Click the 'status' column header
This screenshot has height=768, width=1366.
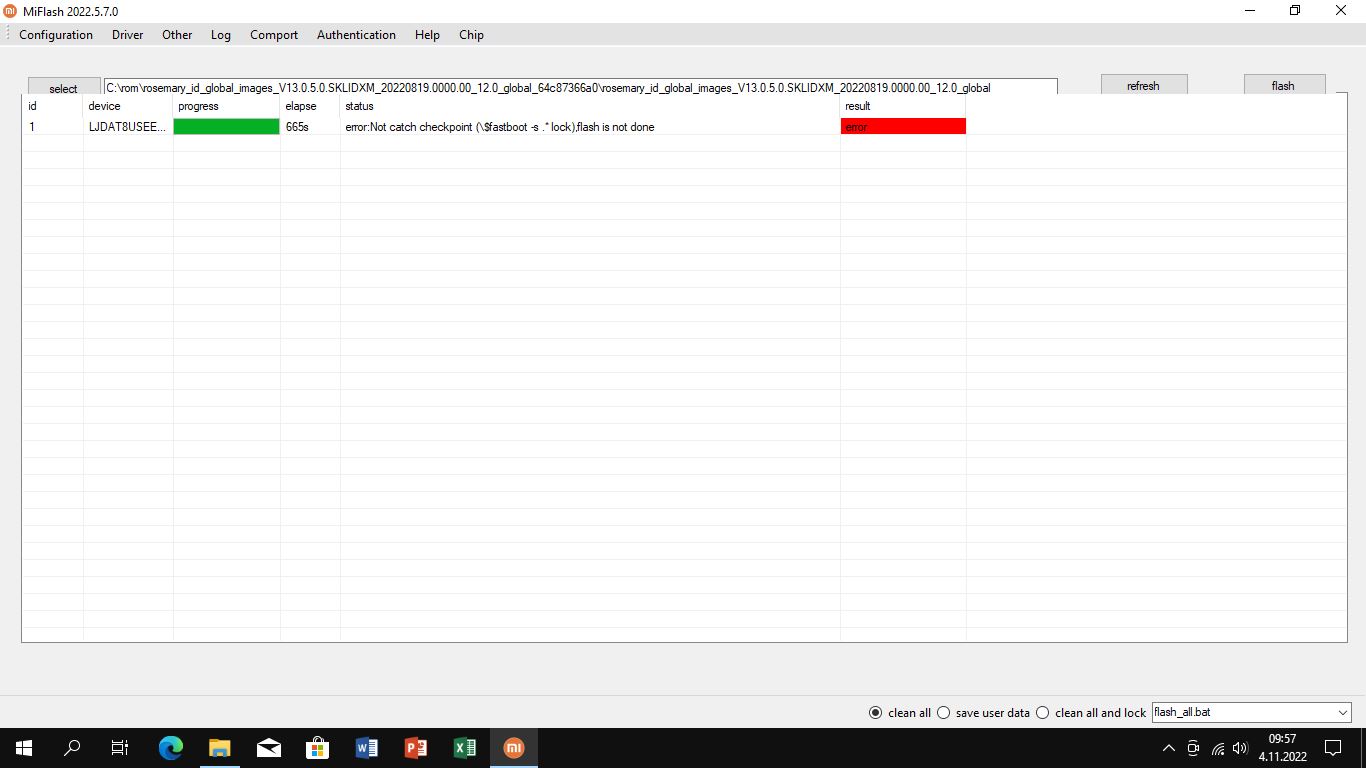coord(590,106)
